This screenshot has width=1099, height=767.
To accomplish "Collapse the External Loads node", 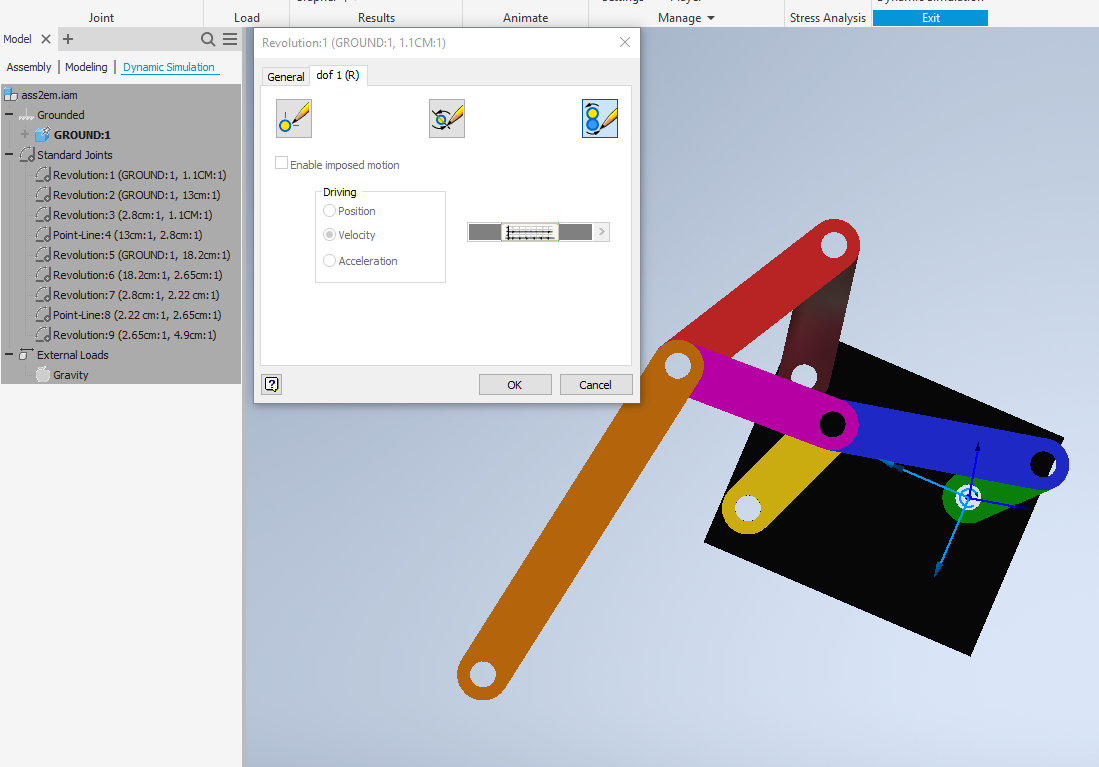I will pyautogui.click(x=9, y=355).
